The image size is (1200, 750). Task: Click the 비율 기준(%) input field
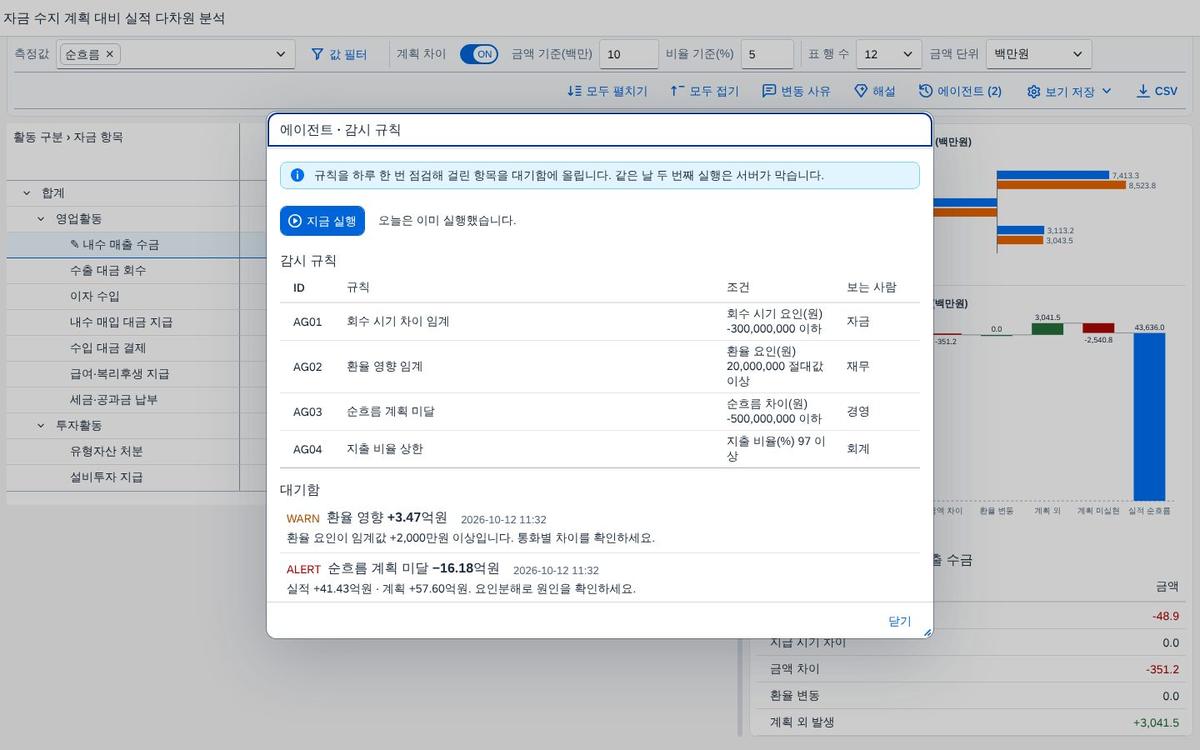(x=767, y=54)
